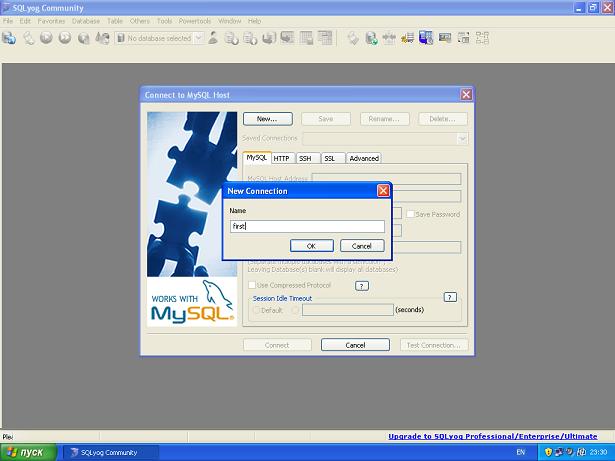This screenshot has height=461, width=615.
Task: Click the Rename... button
Action: point(384,119)
